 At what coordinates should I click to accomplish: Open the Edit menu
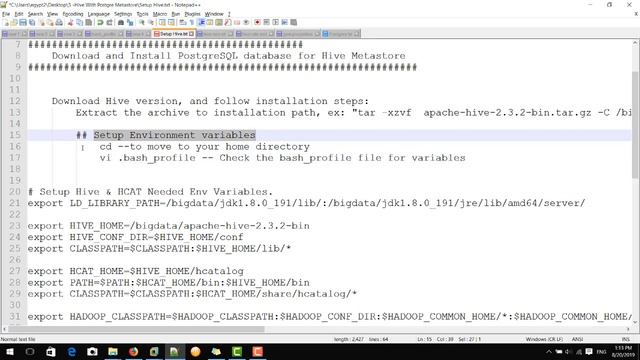pyautogui.click(x=19, y=14)
